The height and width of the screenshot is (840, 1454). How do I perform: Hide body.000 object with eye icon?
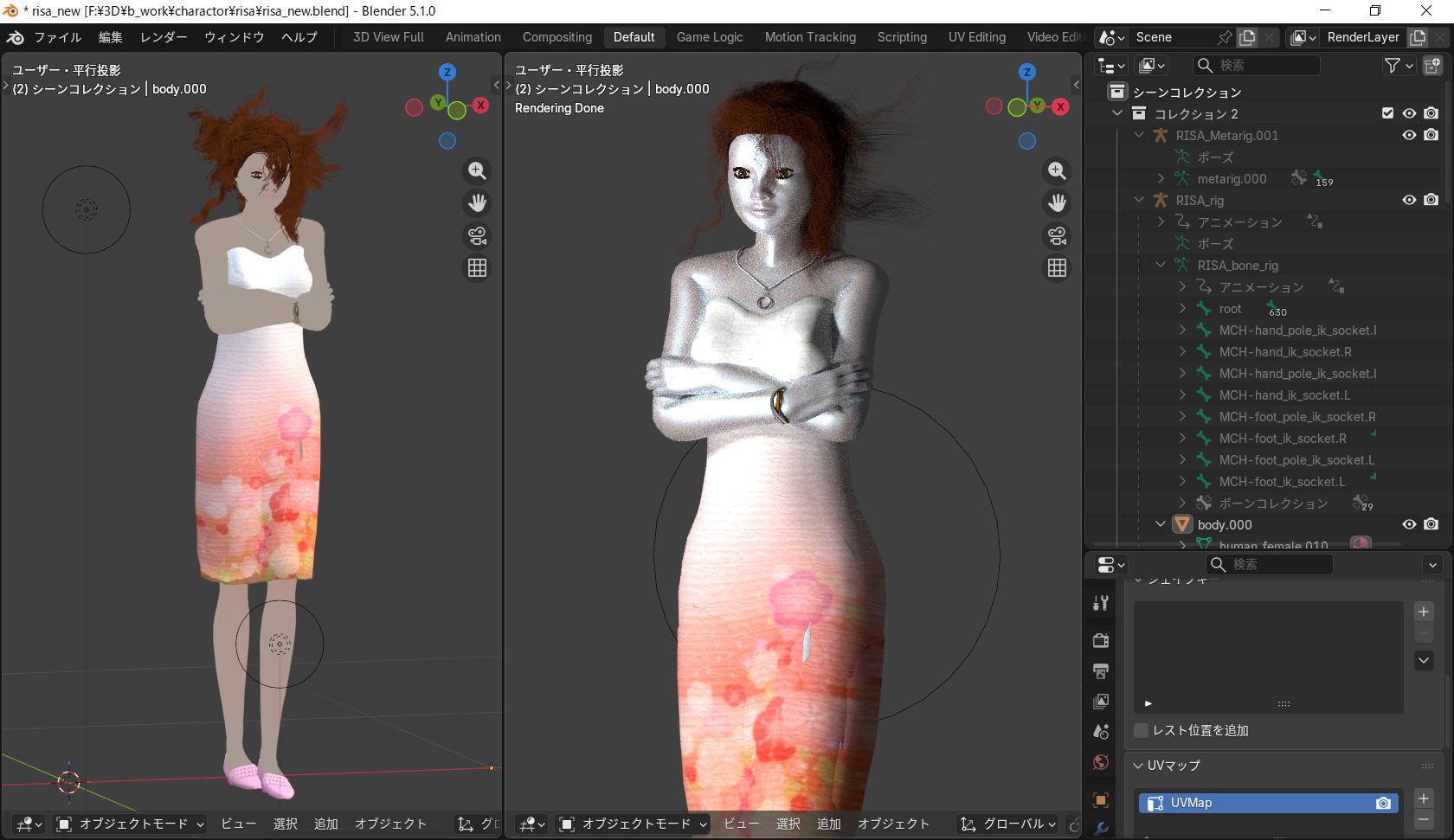[1409, 524]
